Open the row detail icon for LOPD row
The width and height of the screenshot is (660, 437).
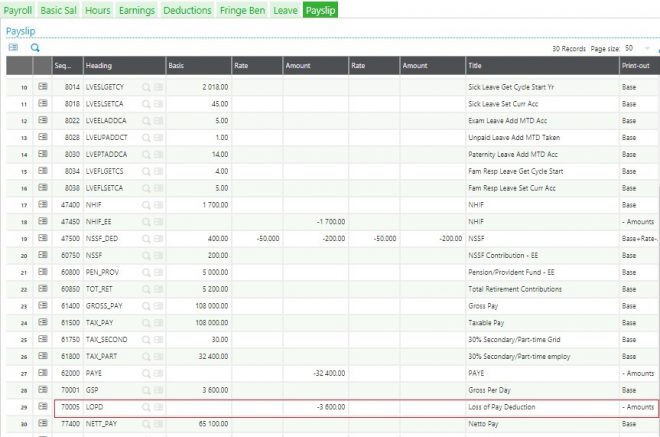43,408
